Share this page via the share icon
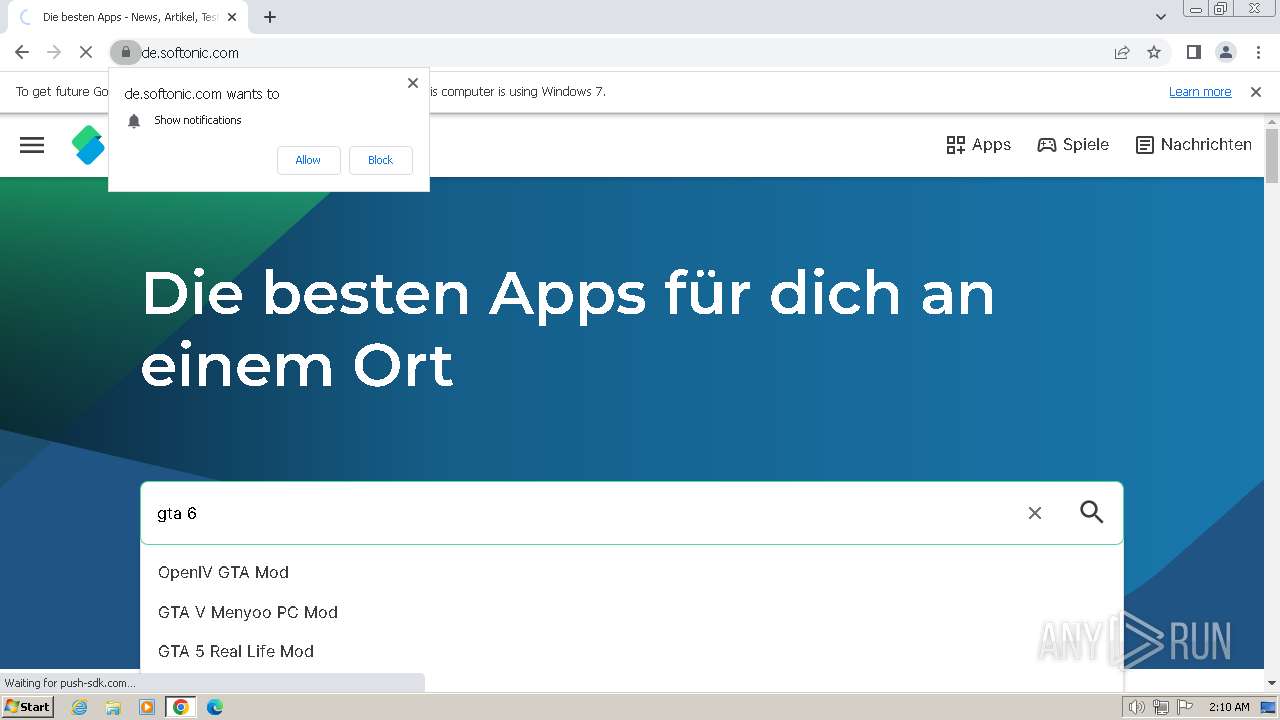The image size is (1280, 720). click(1122, 53)
